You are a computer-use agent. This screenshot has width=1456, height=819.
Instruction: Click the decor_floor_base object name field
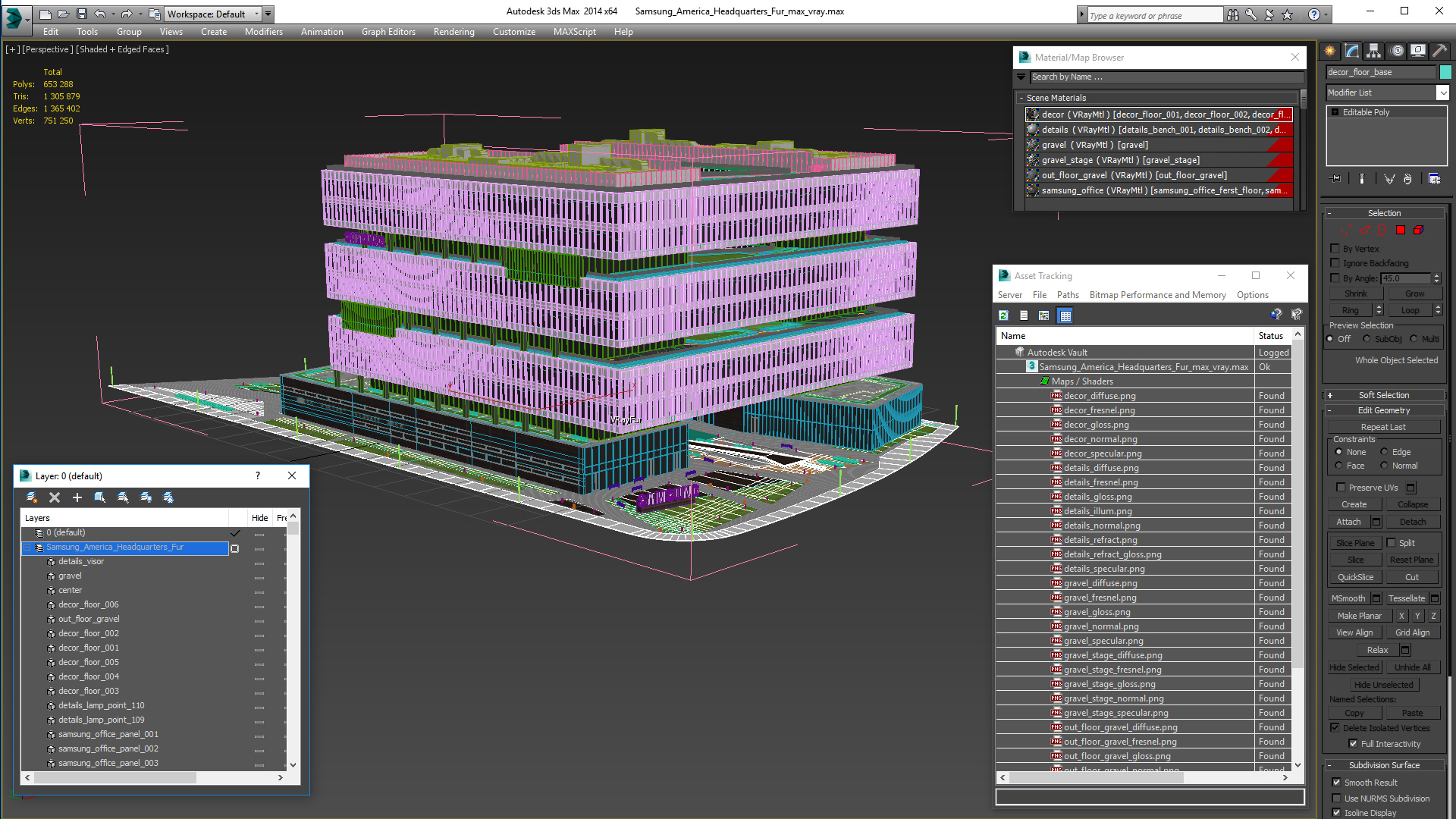tap(1381, 72)
